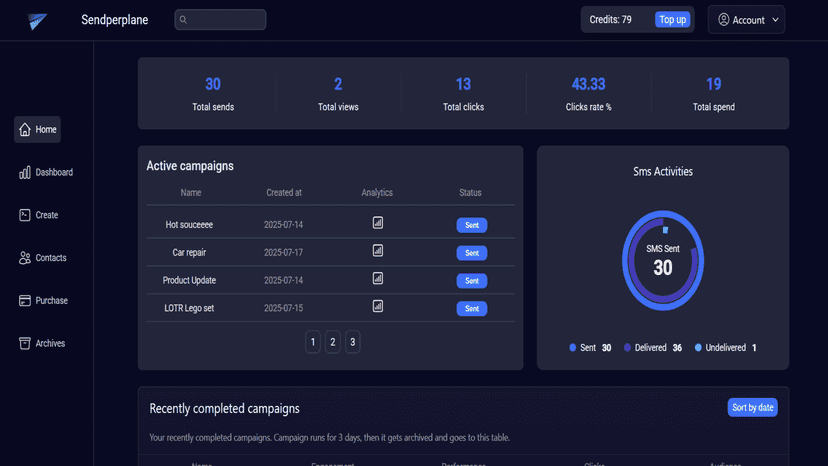This screenshot has height=466, width=828.
Task: Click the Contacts people icon
Action: click(25, 258)
